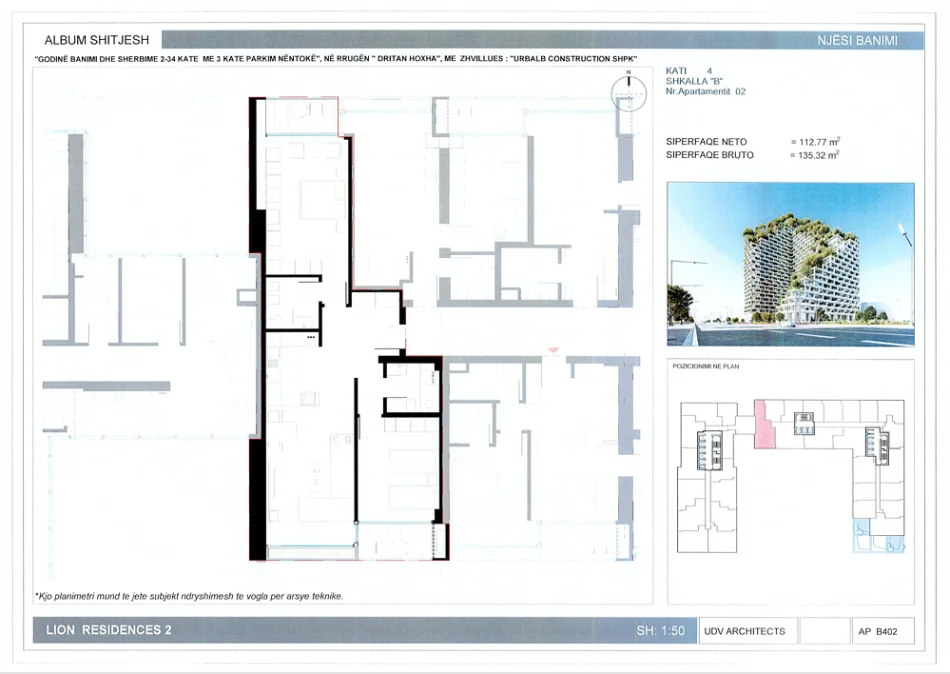950x674 pixels.
Task: Click the bathtub fixture symbol in the floor plan
Action: coord(398,368)
